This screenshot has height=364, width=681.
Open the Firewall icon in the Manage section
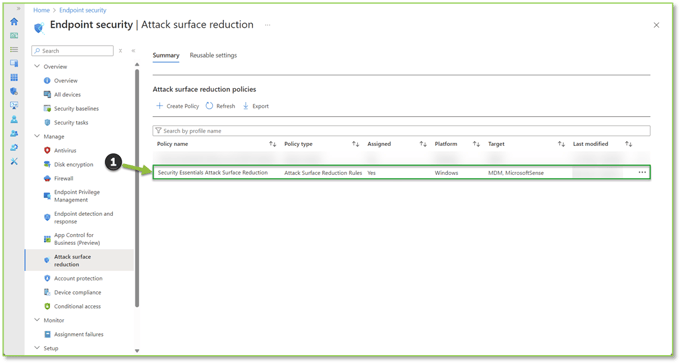click(x=47, y=178)
